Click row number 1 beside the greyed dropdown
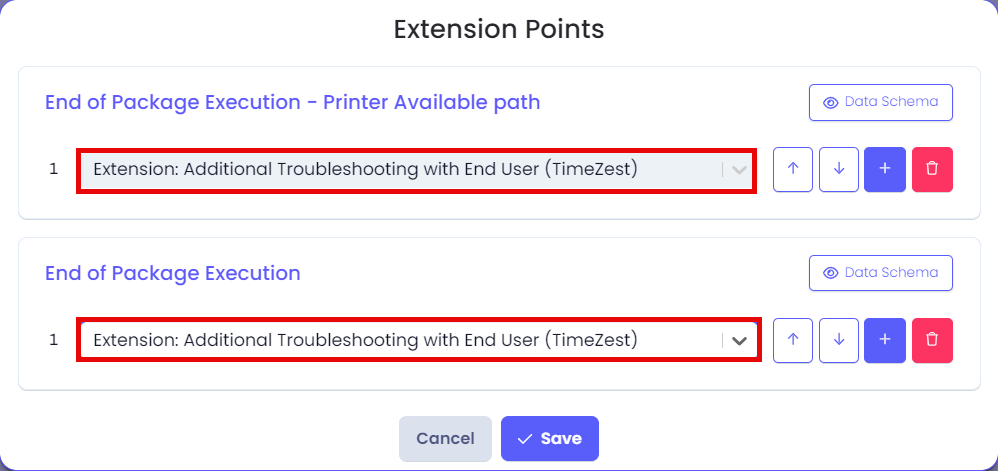Screen dimensions: 998x471 [53, 169]
